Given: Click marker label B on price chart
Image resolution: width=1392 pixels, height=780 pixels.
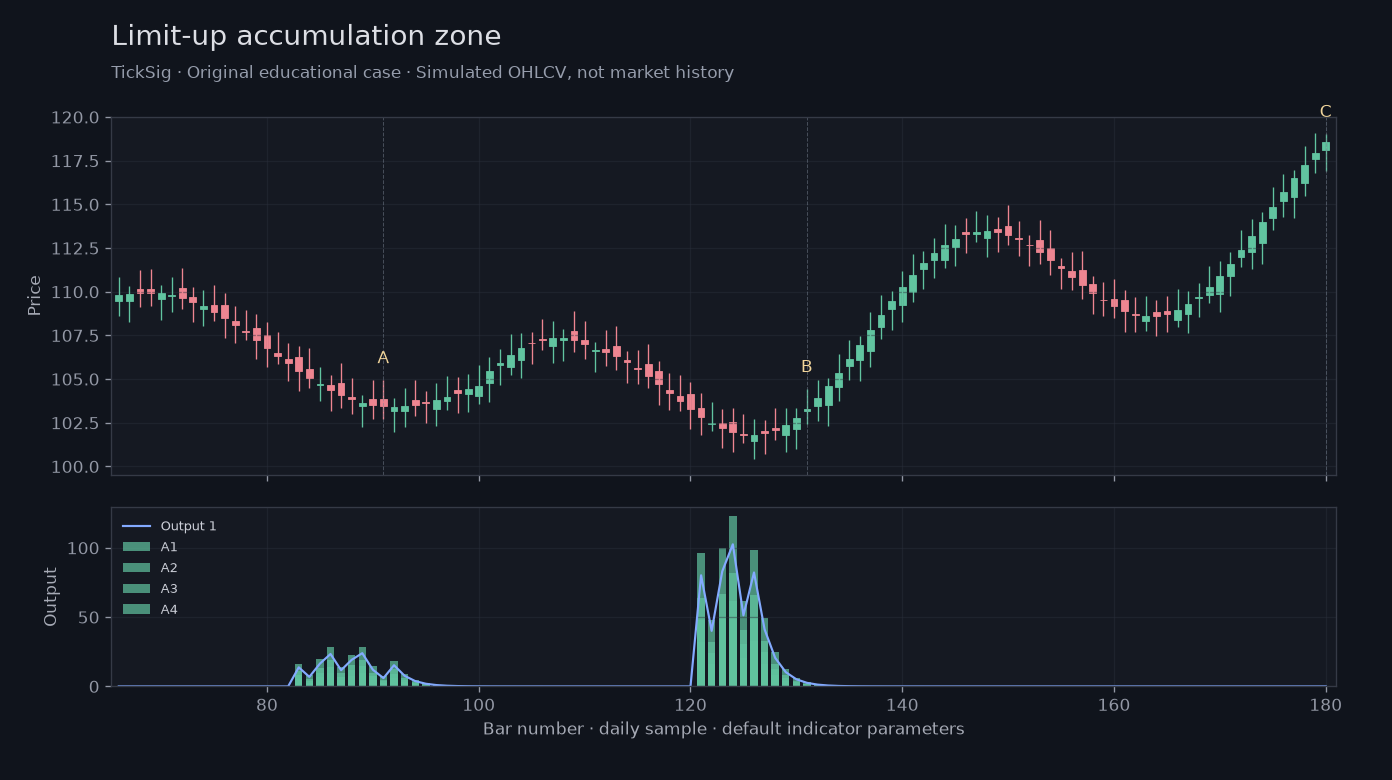Looking at the screenshot, I should (x=806, y=367).
